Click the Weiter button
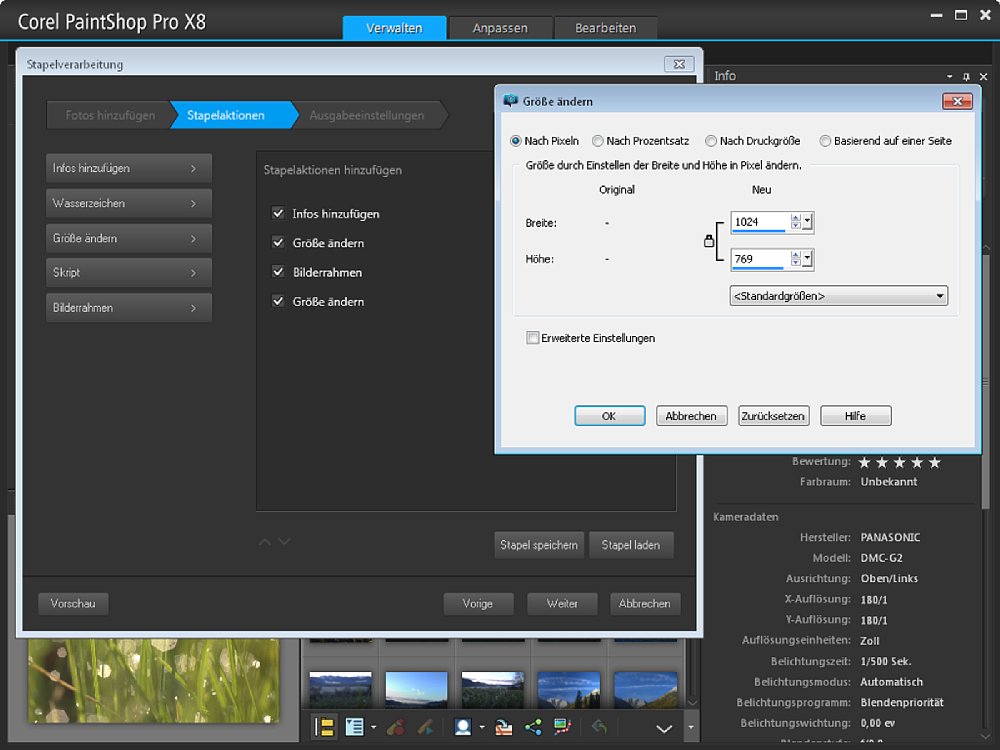The width and height of the screenshot is (1000, 750). tap(562, 604)
